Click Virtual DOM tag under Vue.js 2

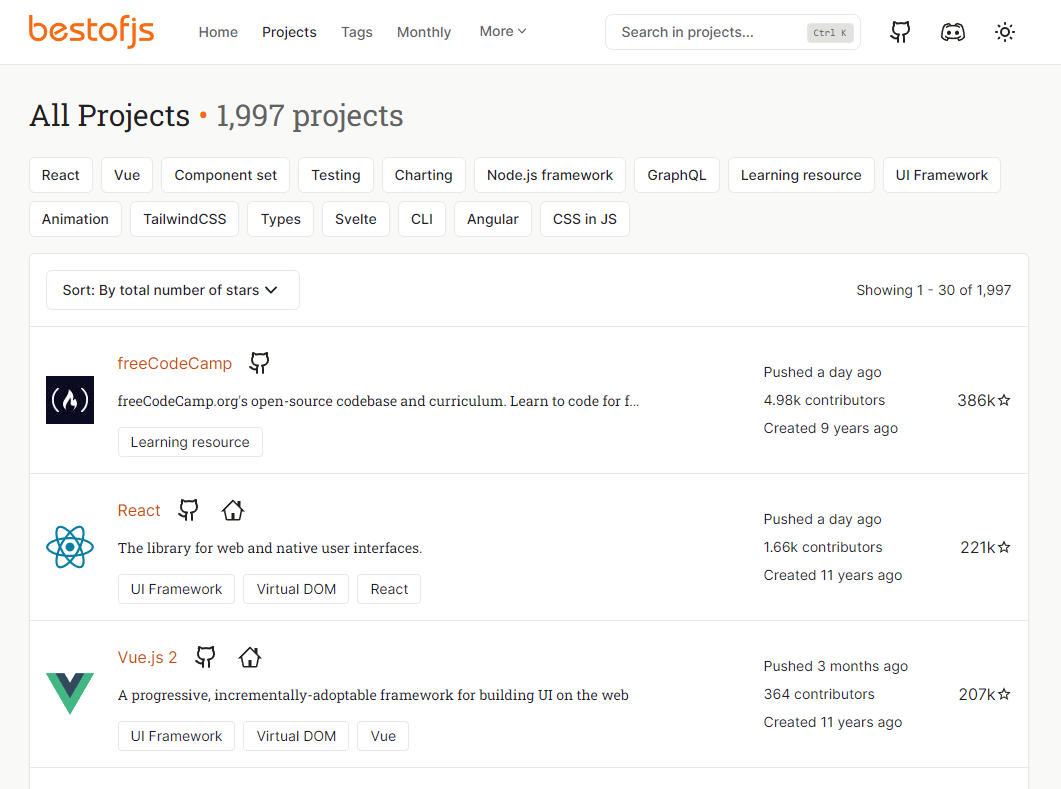(x=296, y=736)
